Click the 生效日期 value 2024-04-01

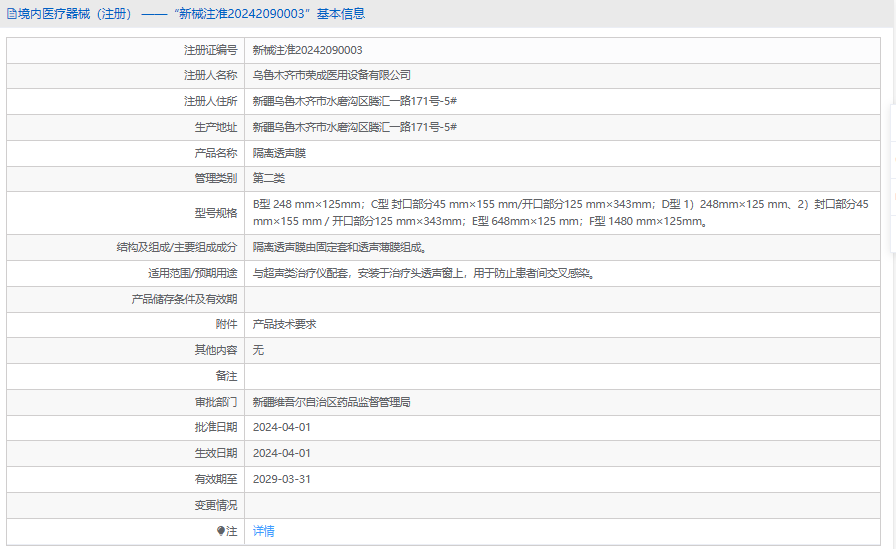coord(282,454)
